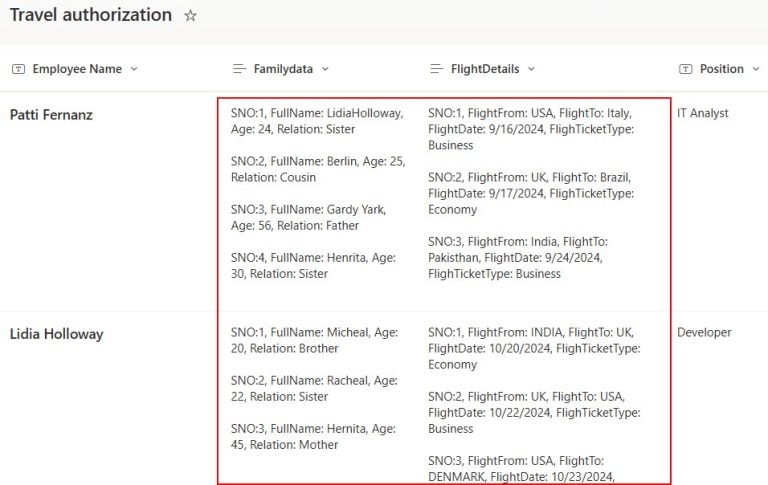768x485 pixels.
Task: Click the UK to Brazil flight entry
Action: coord(531,193)
